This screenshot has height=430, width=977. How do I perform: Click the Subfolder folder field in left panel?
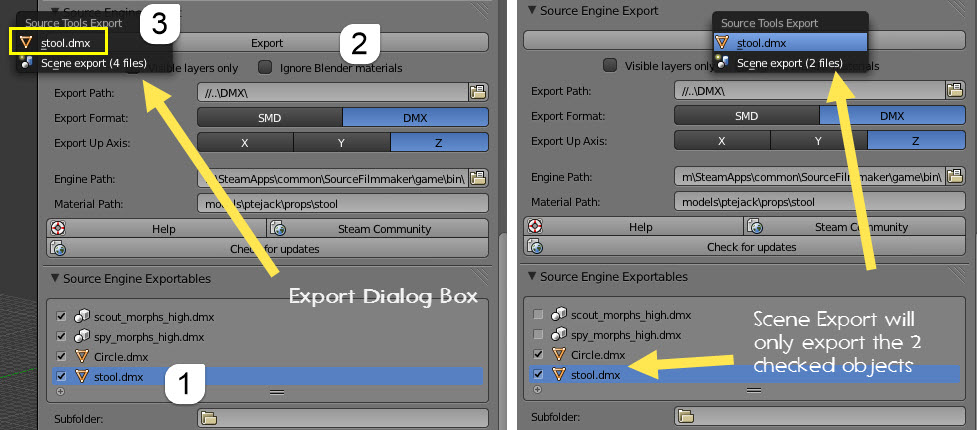pyautogui.click(x=343, y=418)
